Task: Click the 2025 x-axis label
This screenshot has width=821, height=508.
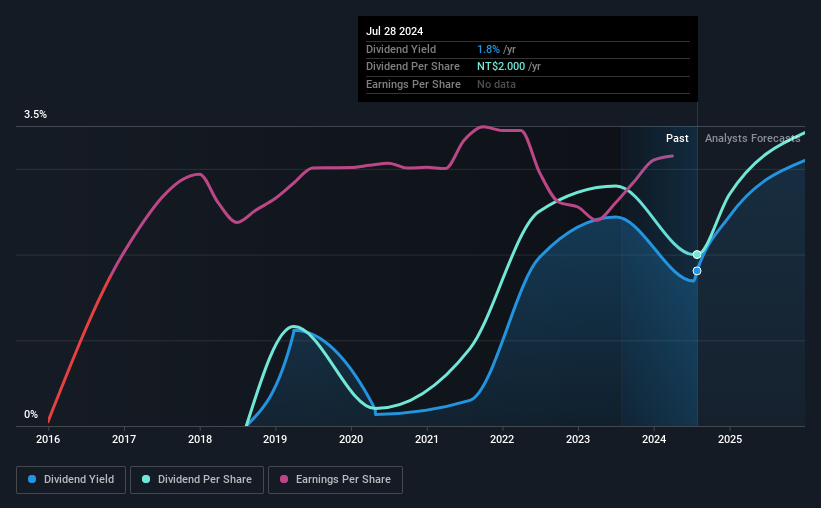Action: (x=730, y=439)
